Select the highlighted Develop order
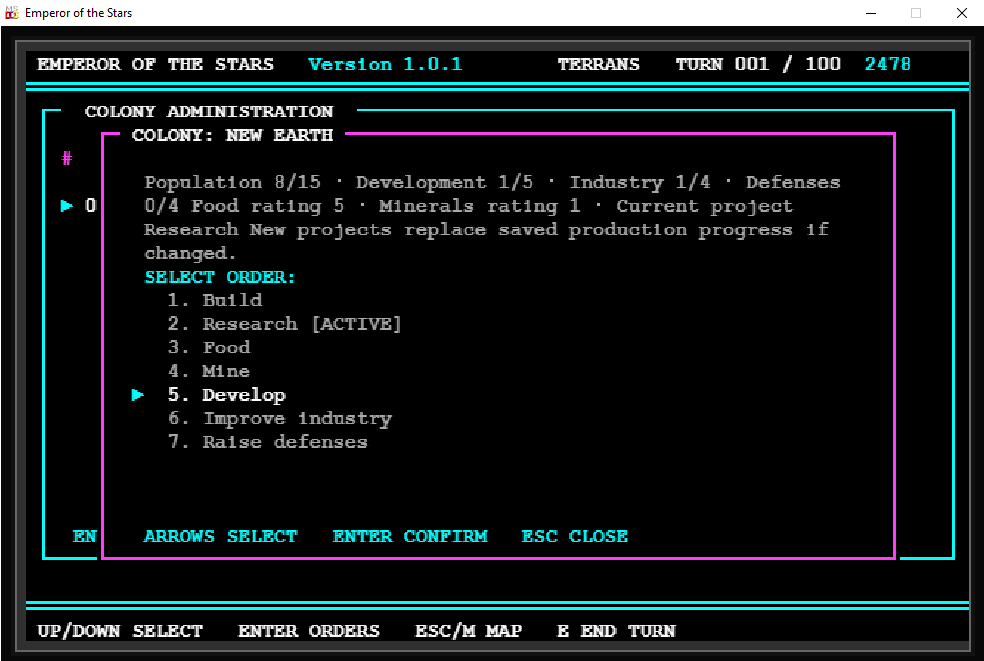Image resolution: width=984 pixels, height=661 pixels. pos(227,395)
